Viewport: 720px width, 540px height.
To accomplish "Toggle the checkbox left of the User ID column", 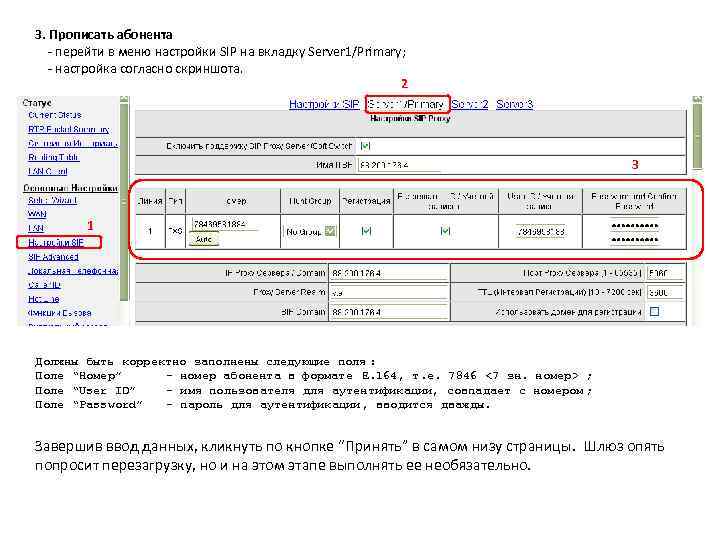I will point(445,231).
